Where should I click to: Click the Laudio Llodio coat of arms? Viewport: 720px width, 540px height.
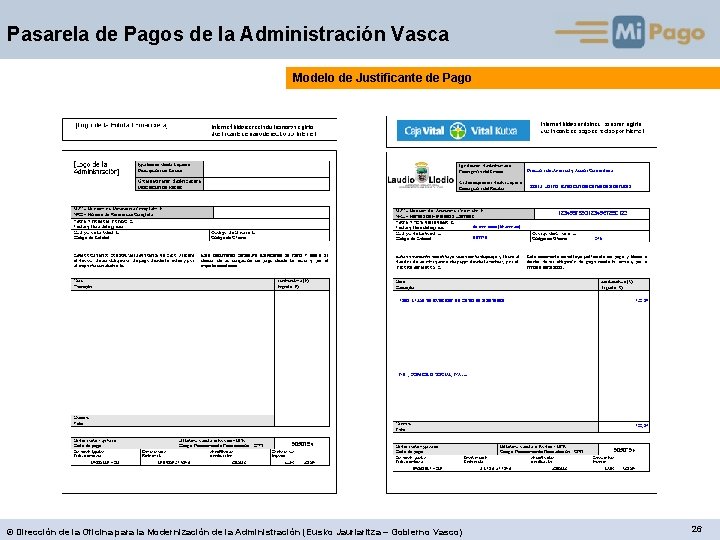pos(421,174)
